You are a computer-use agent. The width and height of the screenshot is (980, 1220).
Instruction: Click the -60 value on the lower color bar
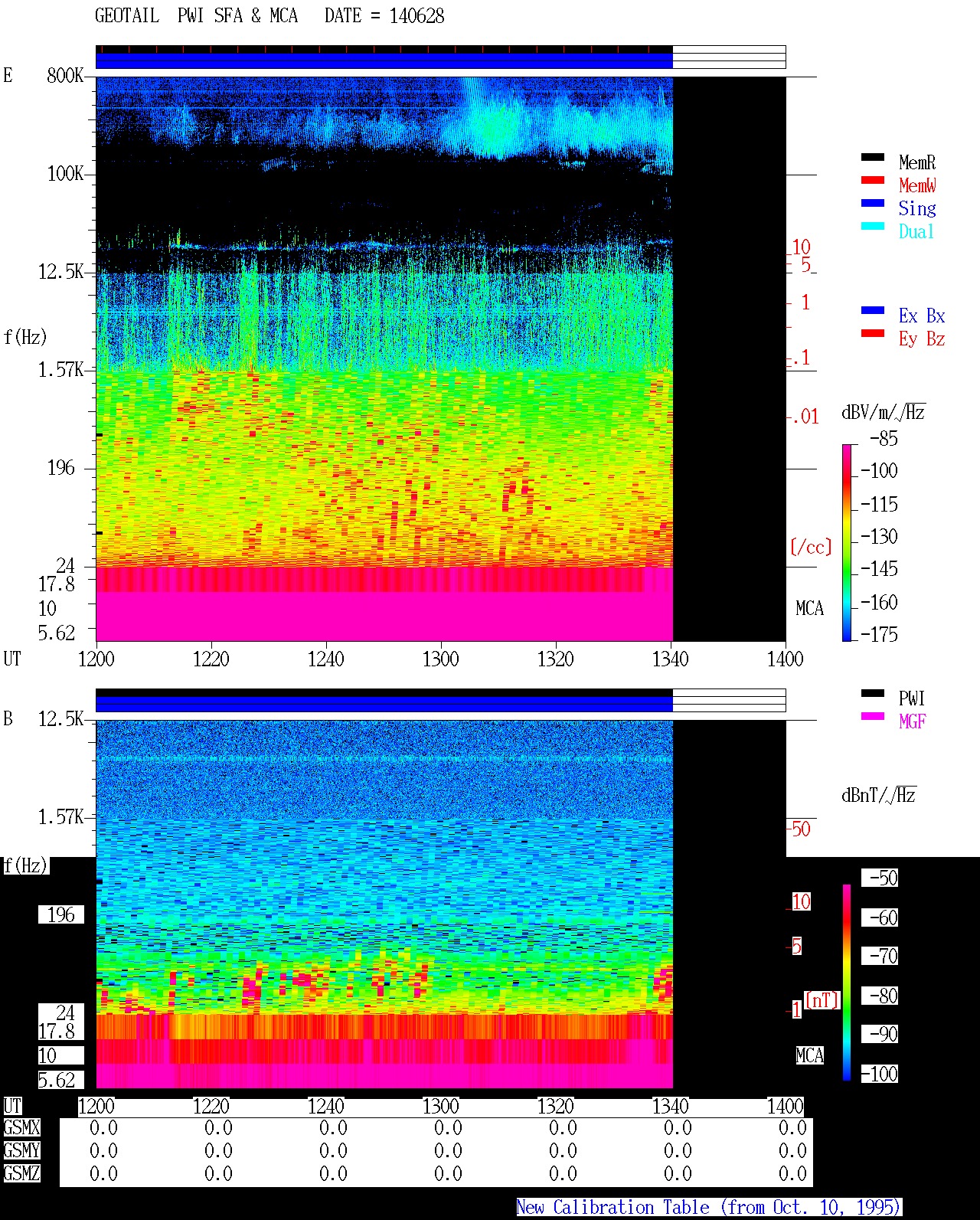[x=880, y=917]
